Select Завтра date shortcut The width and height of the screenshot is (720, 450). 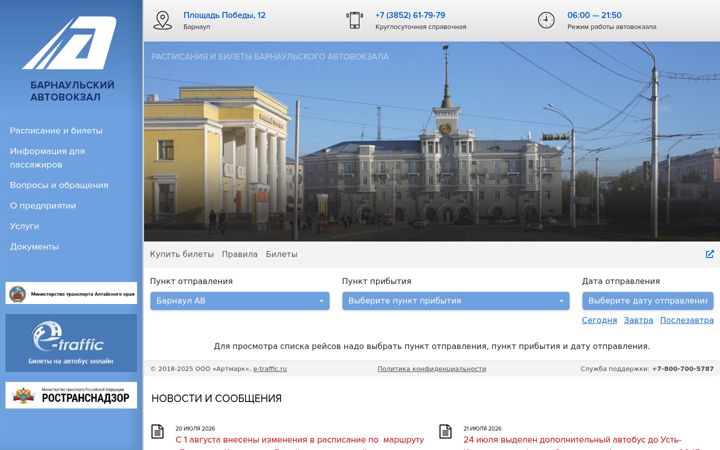coord(638,320)
